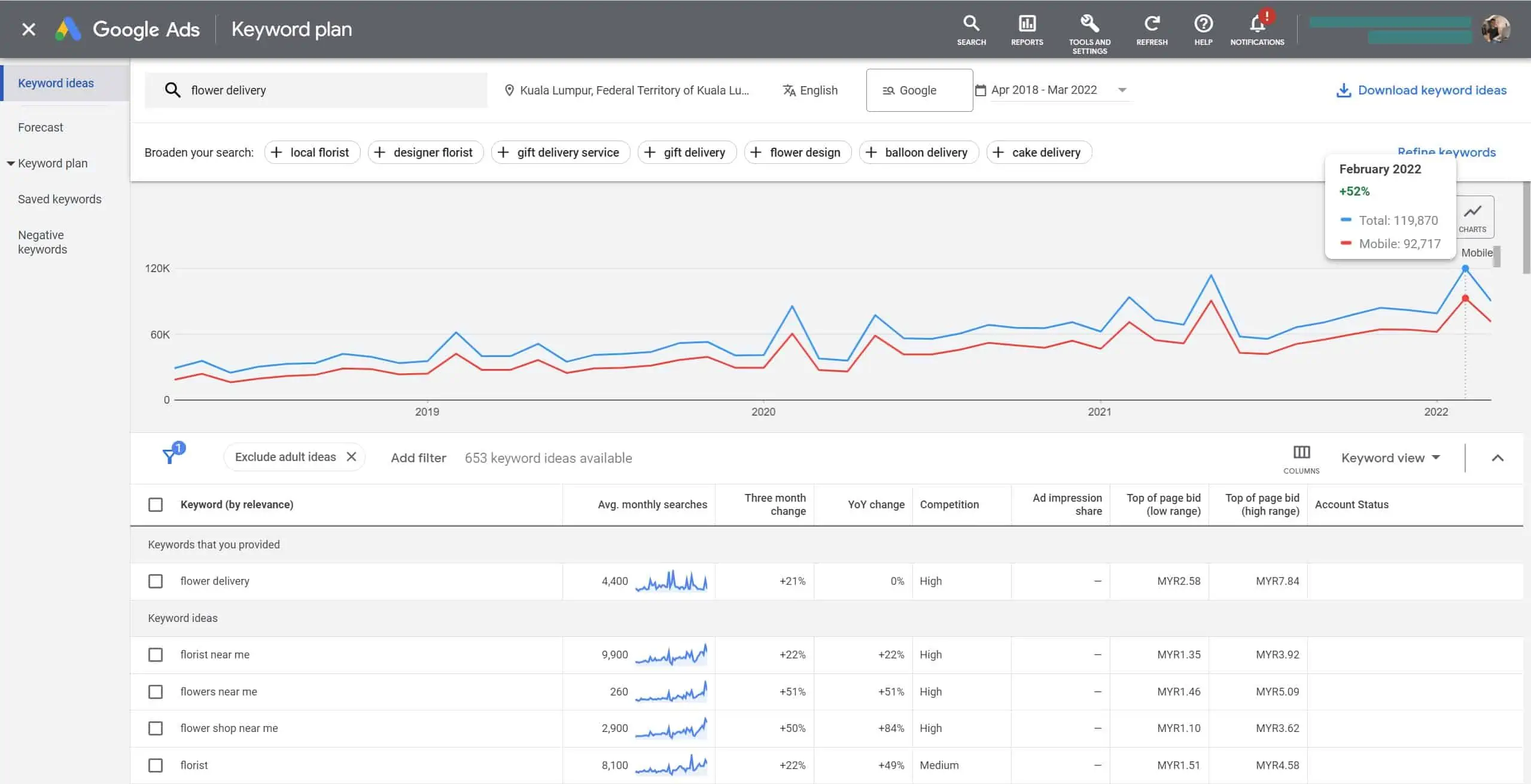The width and height of the screenshot is (1531, 784).
Task: Click the account profile avatar
Action: (1495, 29)
